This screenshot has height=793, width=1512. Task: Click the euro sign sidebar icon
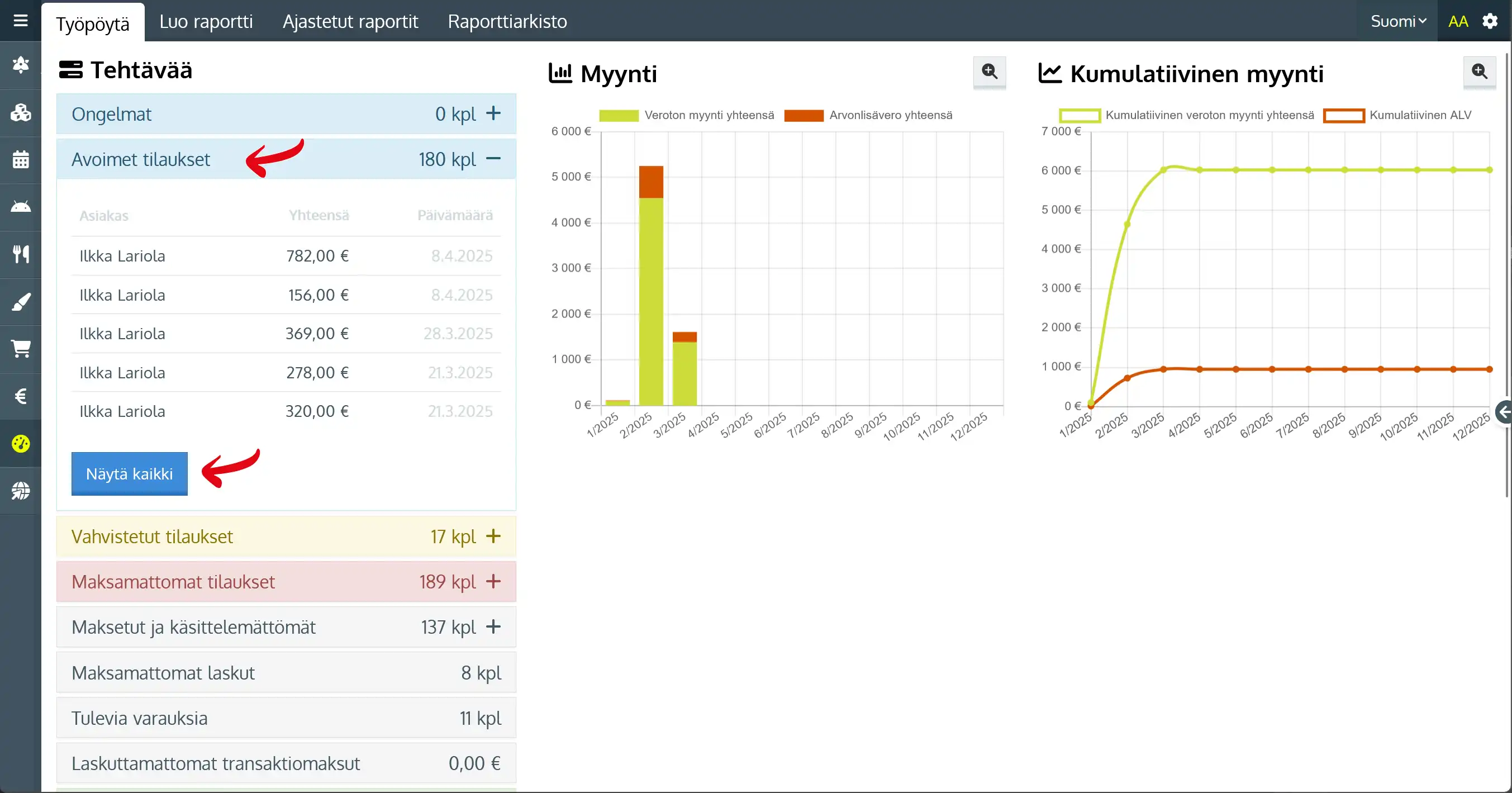tap(21, 396)
